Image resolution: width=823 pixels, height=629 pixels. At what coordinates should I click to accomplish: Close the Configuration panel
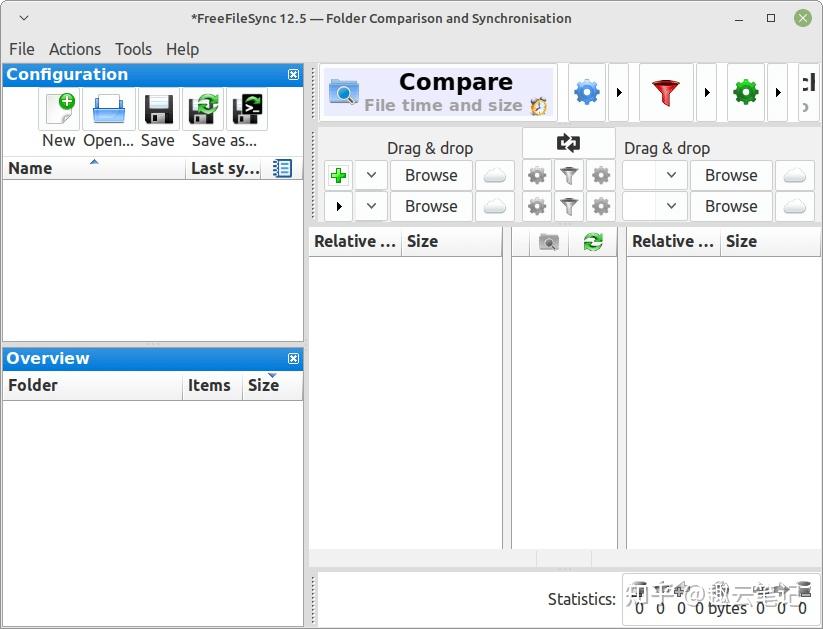pos(293,75)
